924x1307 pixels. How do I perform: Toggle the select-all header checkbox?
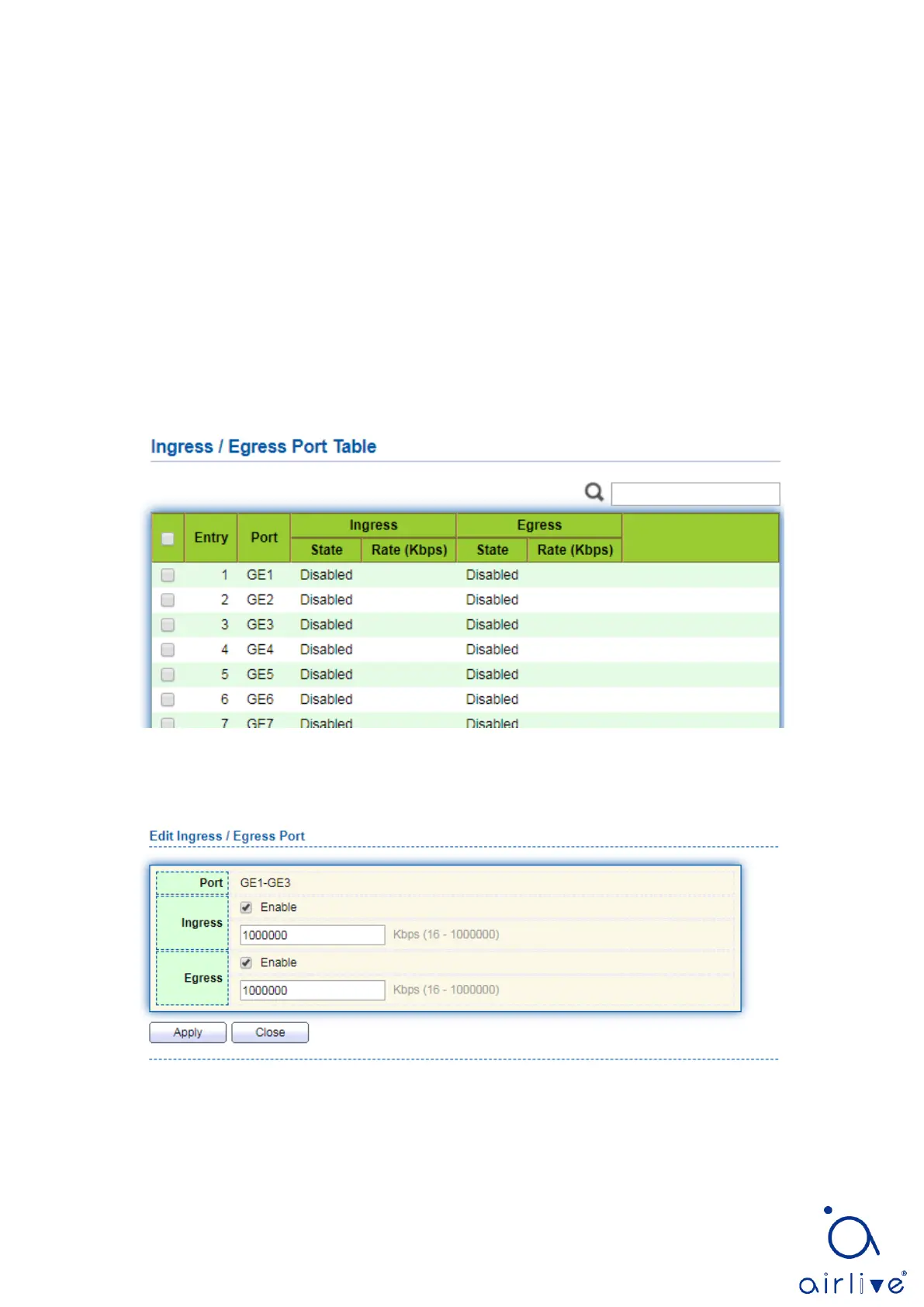(x=168, y=538)
